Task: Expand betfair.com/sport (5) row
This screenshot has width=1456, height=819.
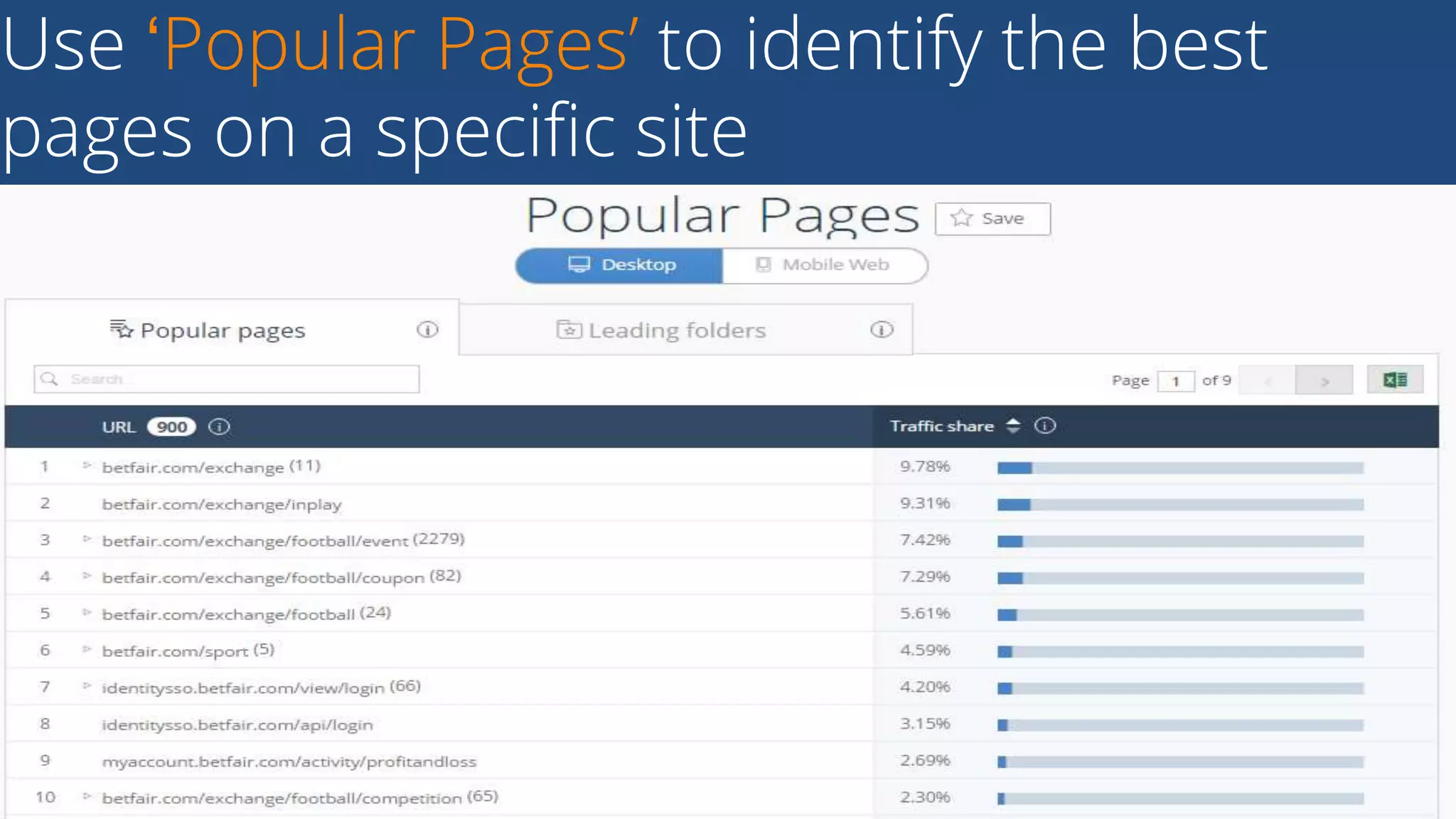Action: pos(87,649)
